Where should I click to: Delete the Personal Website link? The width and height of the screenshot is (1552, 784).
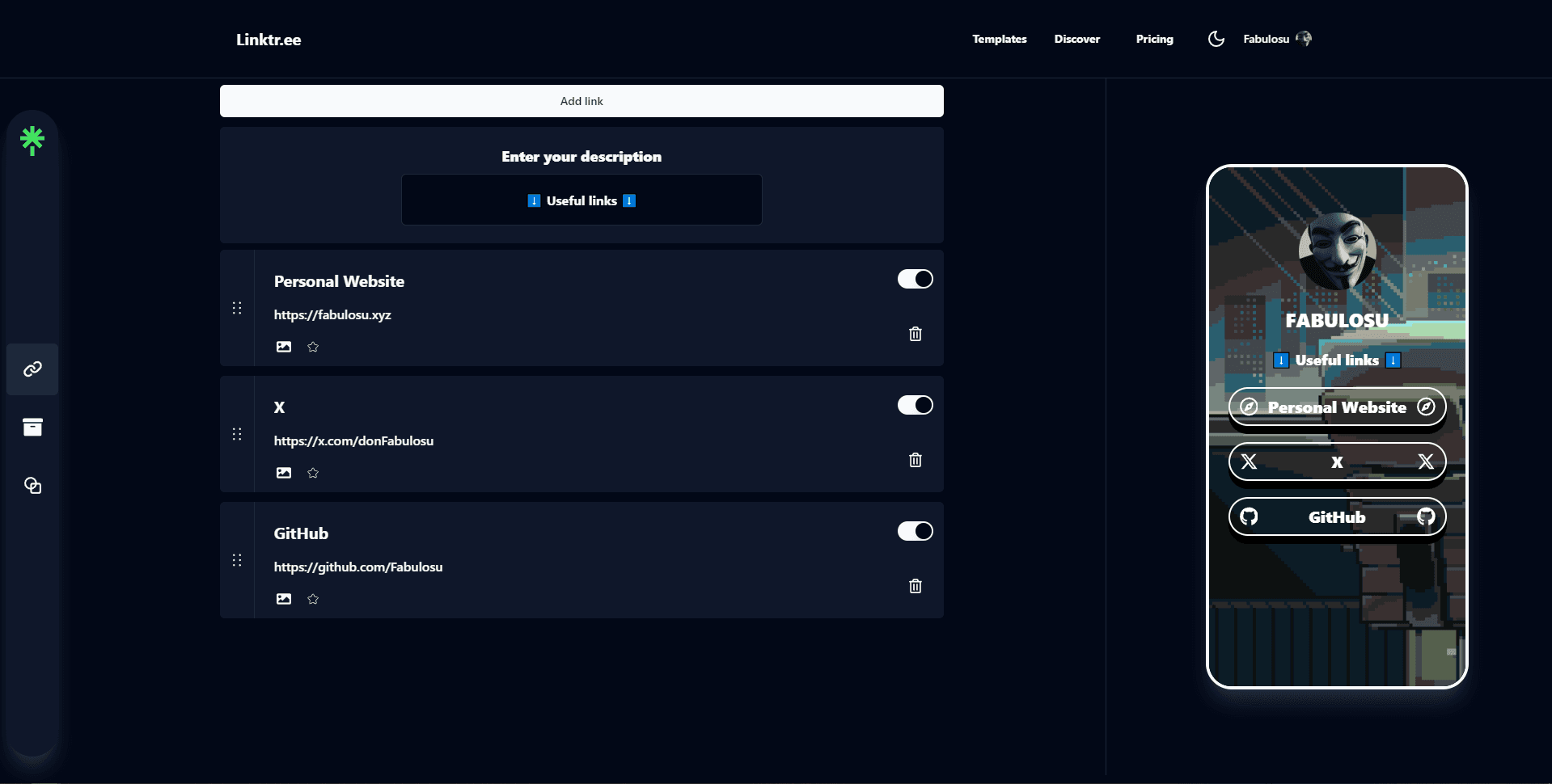915,333
